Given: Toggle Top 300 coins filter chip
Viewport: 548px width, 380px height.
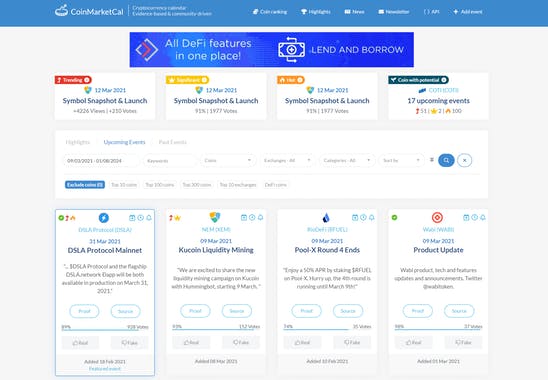Looking at the screenshot, I should pyautogui.click(x=197, y=185).
